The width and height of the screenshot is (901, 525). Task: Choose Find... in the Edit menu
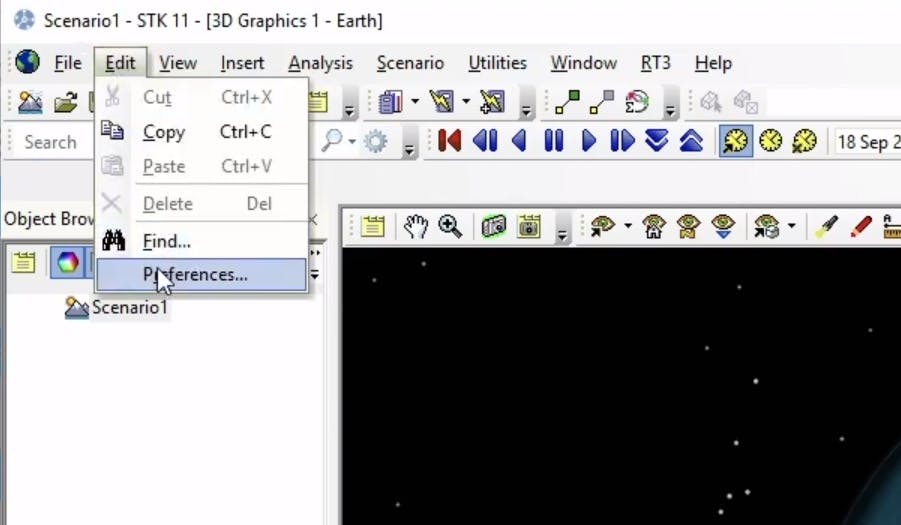[201, 241]
